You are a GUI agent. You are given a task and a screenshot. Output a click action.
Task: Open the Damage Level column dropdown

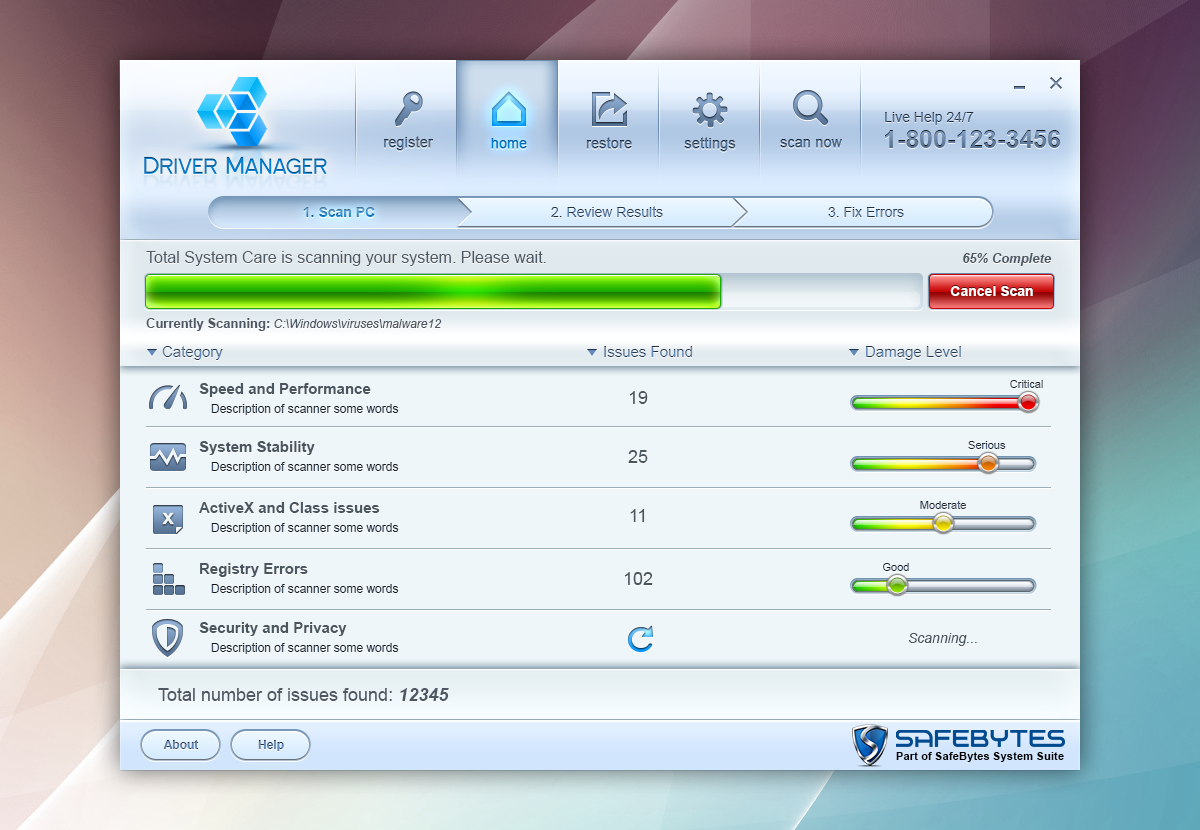854,352
